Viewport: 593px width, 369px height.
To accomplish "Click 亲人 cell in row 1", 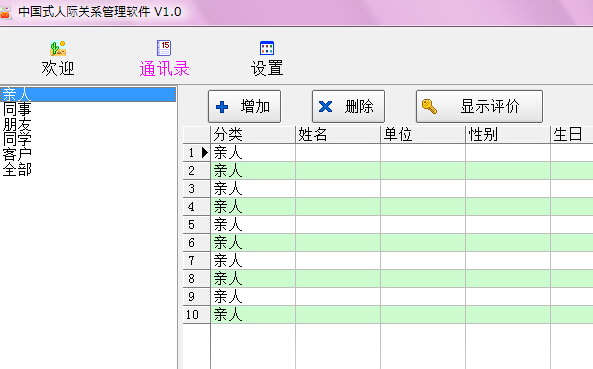I will tap(253, 153).
